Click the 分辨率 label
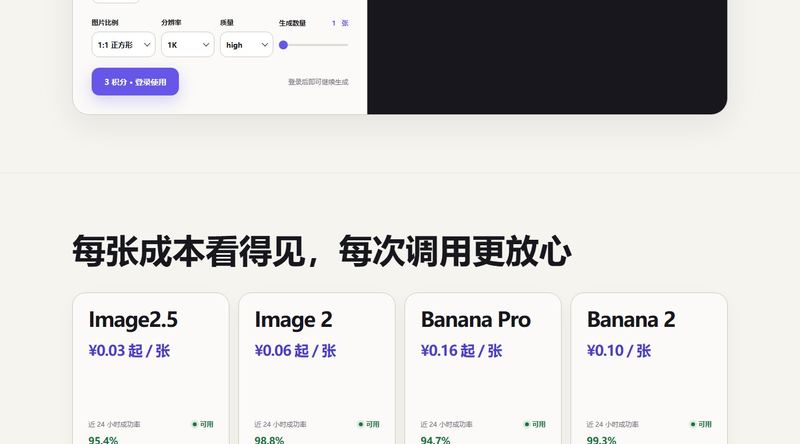800x444 pixels. click(171, 22)
